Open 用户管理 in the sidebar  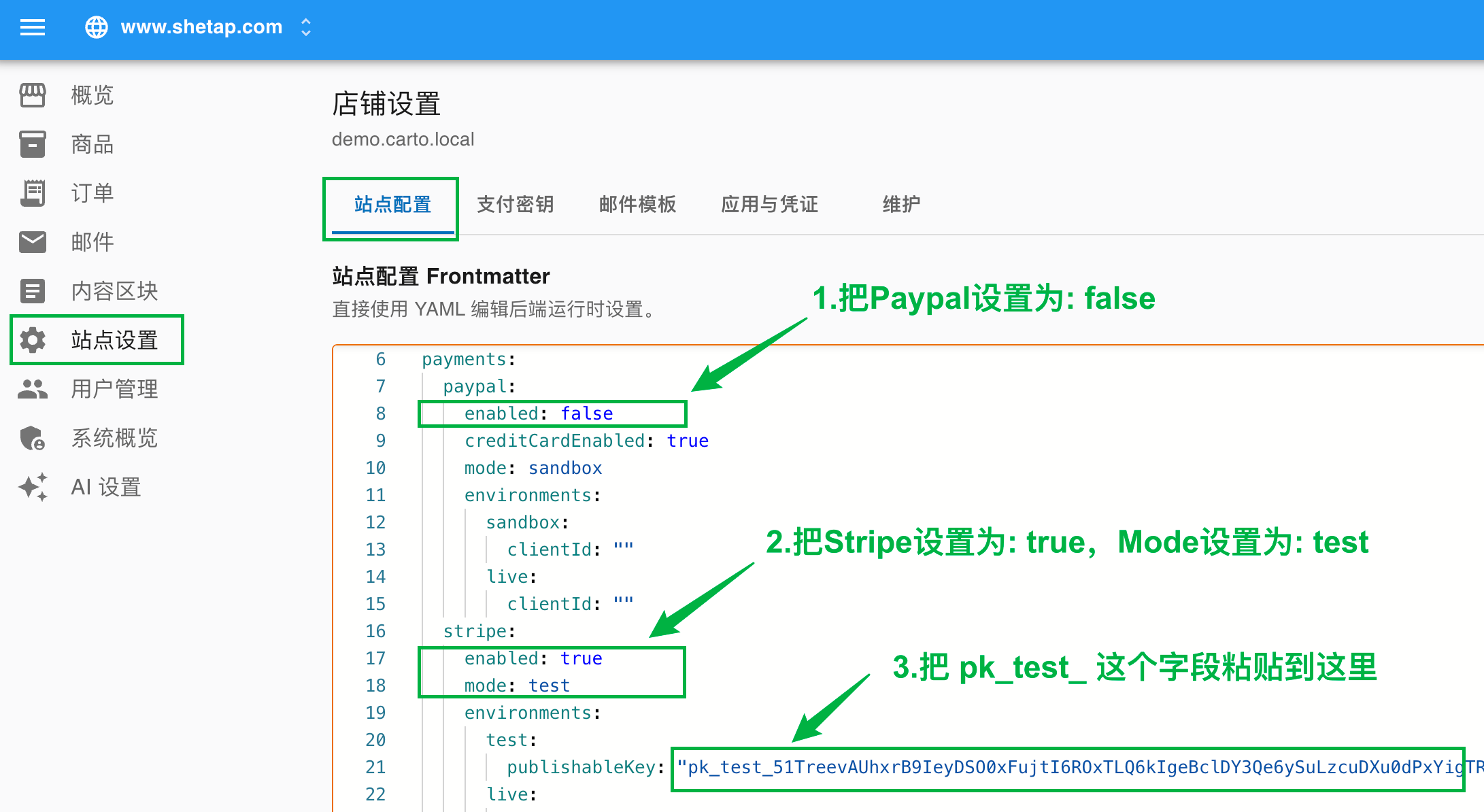point(114,389)
